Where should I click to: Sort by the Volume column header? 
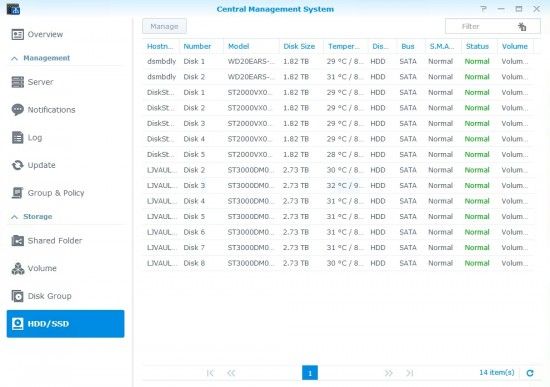[515, 46]
